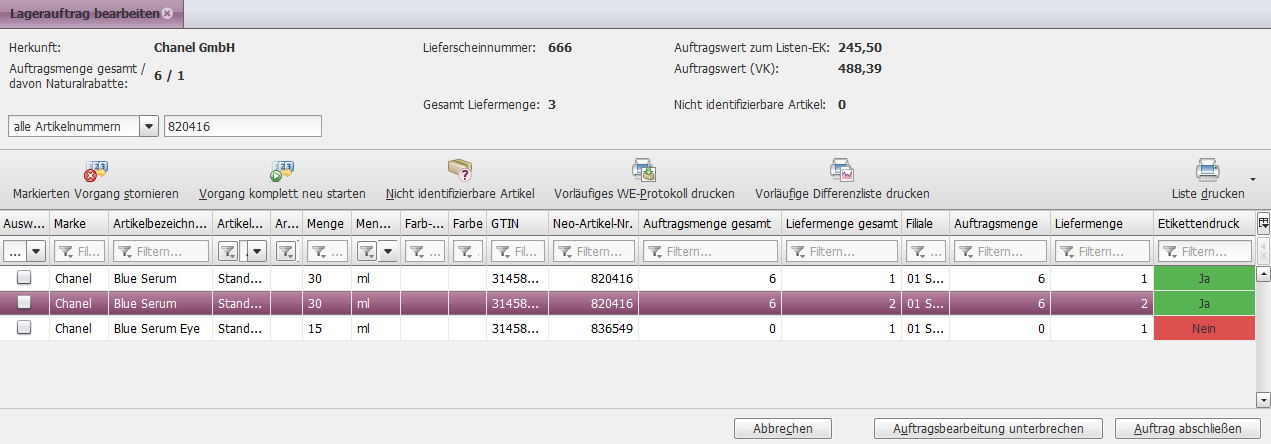Open Nicht identifizierbare Artikel box icon
The height and width of the screenshot is (444, 1271).
click(460, 170)
